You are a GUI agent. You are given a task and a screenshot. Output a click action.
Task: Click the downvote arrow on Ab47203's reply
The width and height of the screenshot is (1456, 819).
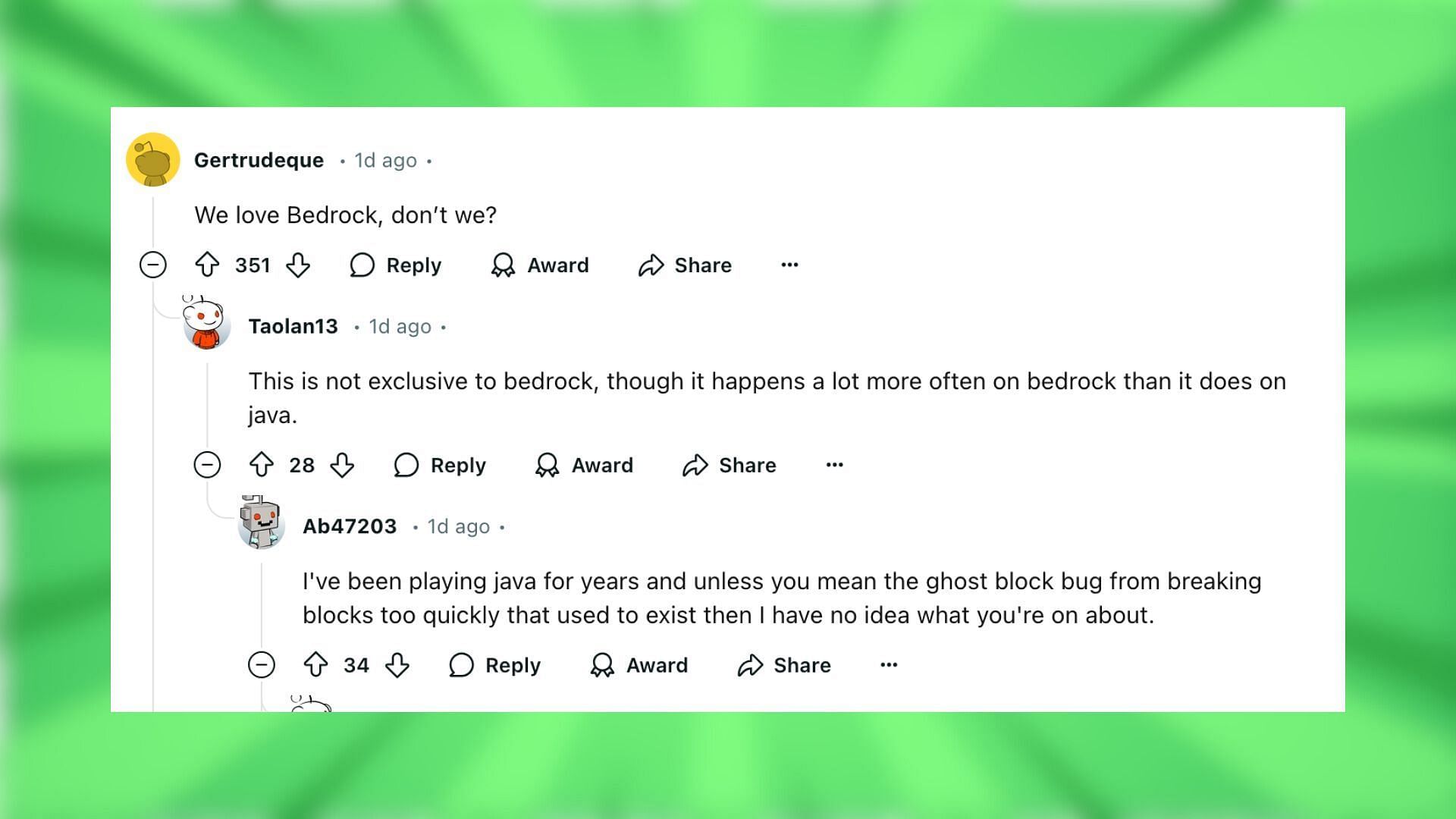point(398,665)
